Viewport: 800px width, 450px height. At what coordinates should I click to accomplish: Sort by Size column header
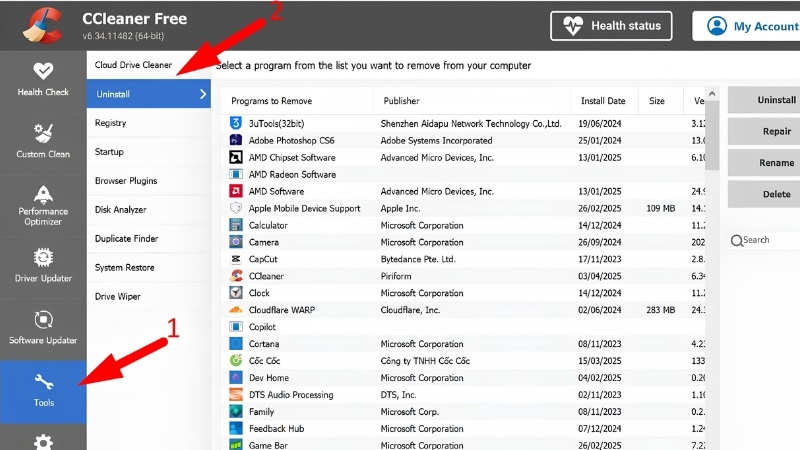(x=661, y=101)
